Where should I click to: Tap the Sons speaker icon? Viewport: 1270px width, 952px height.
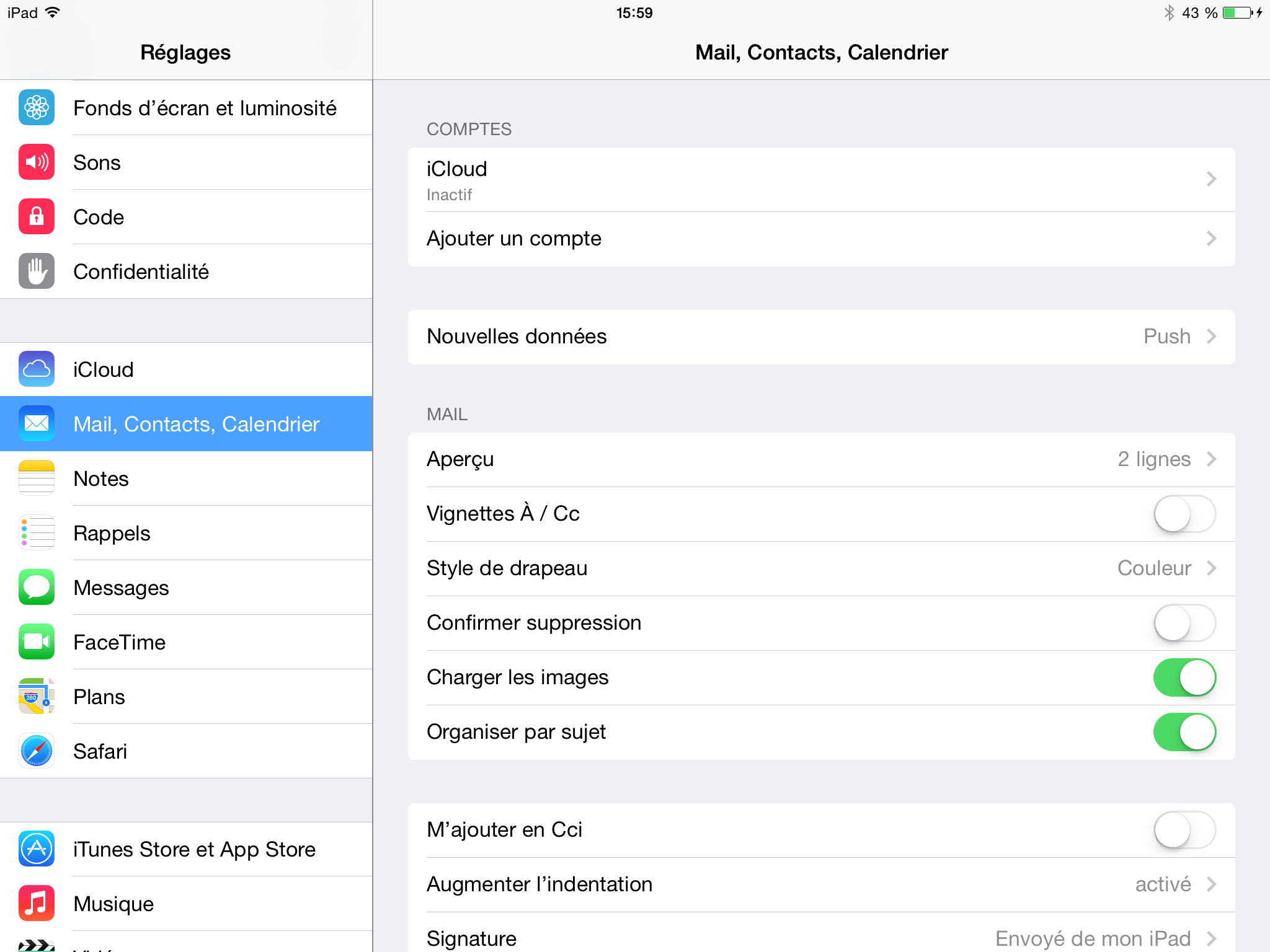(x=37, y=162)
